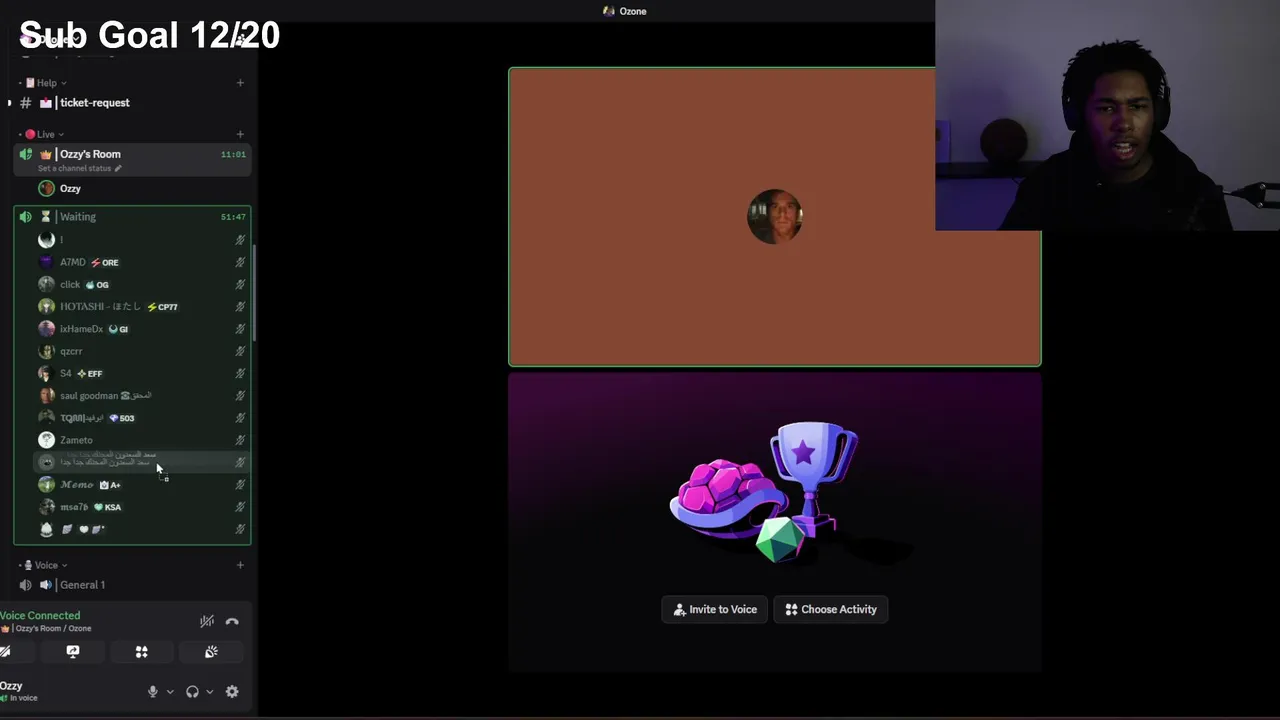Start an activity from the voice panel icon
The height and width of the screenshot is (720, 1280).
(142, 651)
